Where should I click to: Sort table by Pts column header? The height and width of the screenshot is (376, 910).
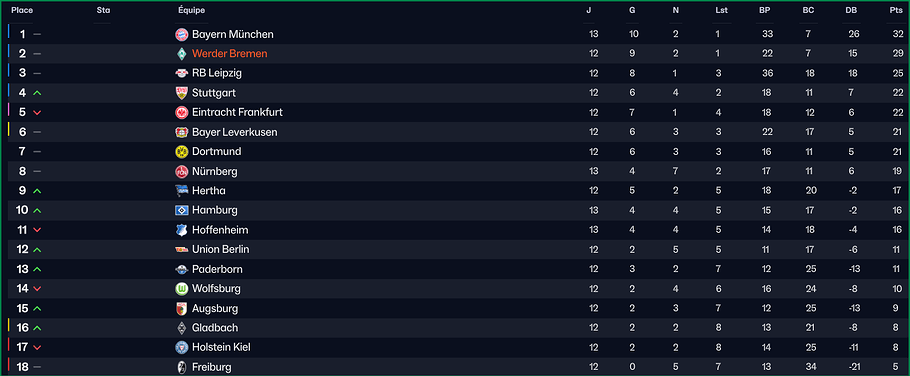[895, 10]
